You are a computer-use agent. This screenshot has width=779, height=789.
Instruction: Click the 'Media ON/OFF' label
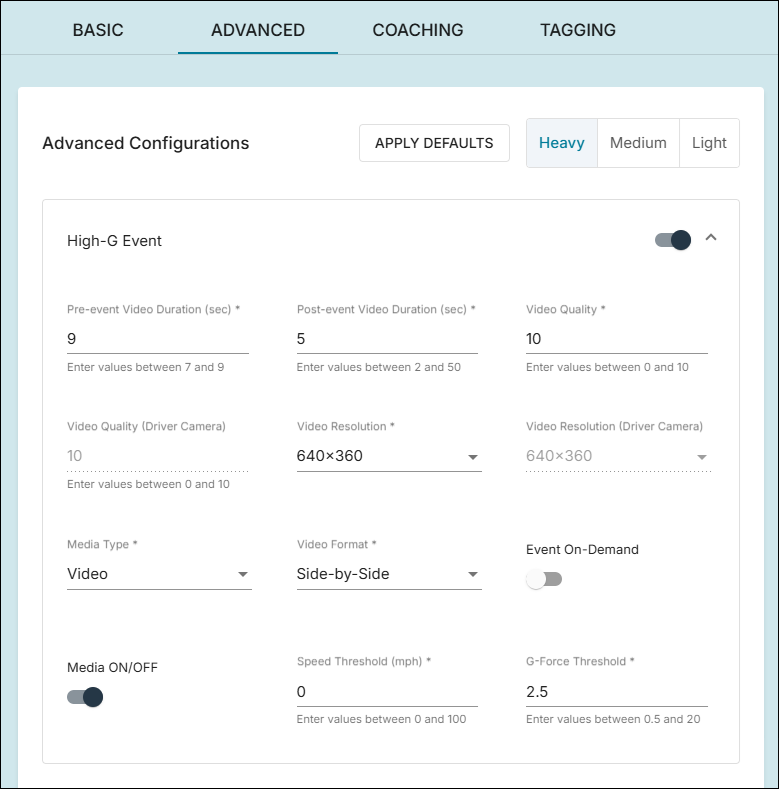(112, 668)
